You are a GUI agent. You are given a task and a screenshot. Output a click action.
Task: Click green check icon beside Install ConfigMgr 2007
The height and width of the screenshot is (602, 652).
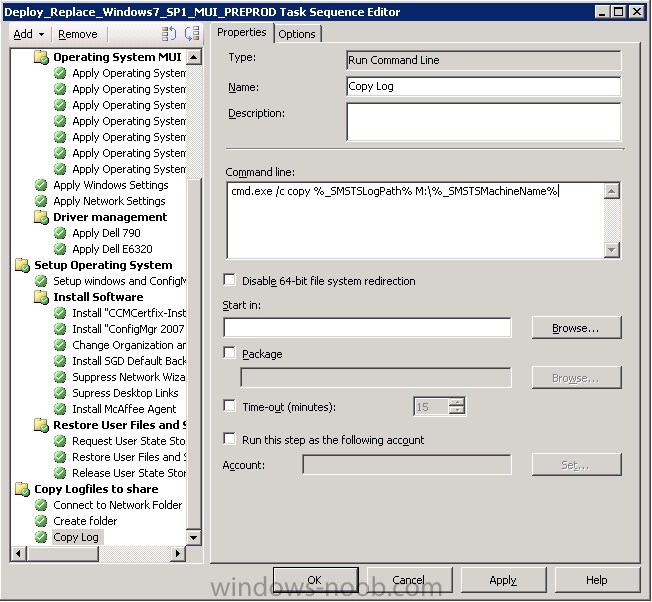[60, 329]
